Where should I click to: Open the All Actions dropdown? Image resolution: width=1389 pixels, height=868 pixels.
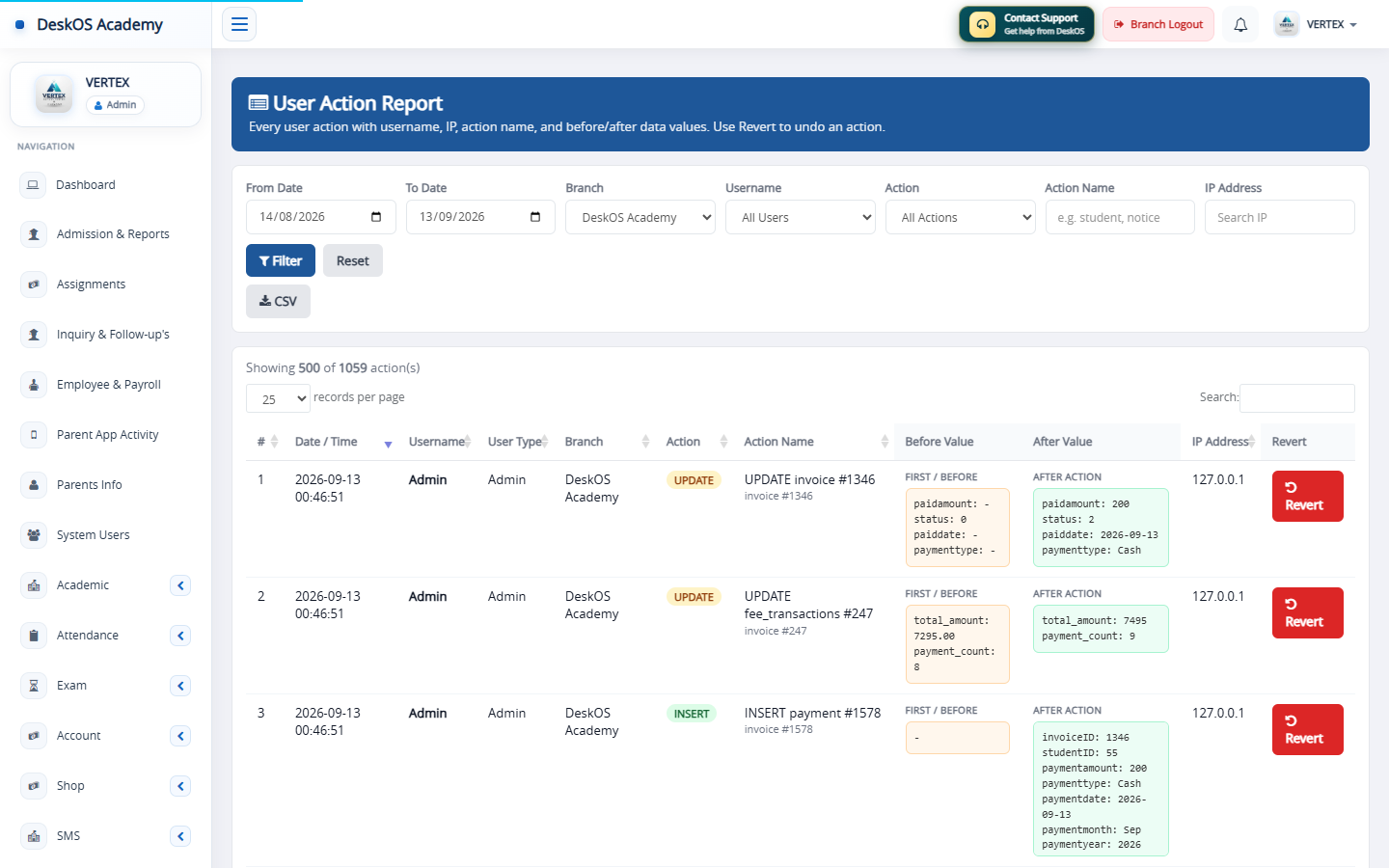[x=960, y=217]
